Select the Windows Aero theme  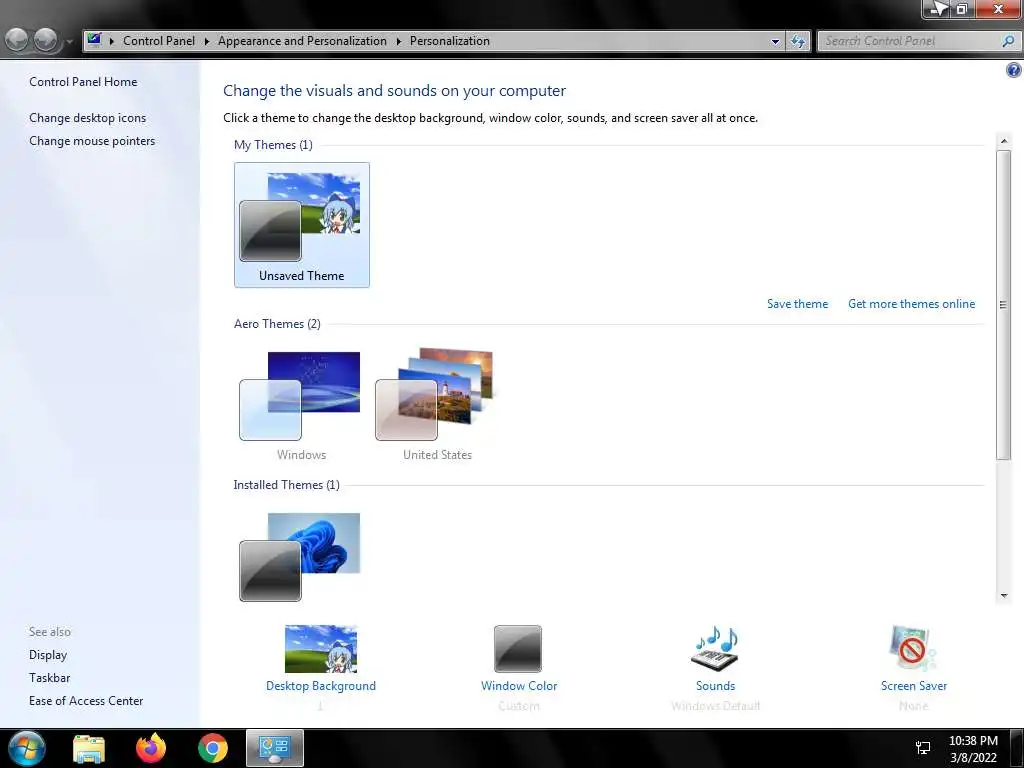point(302,404)
